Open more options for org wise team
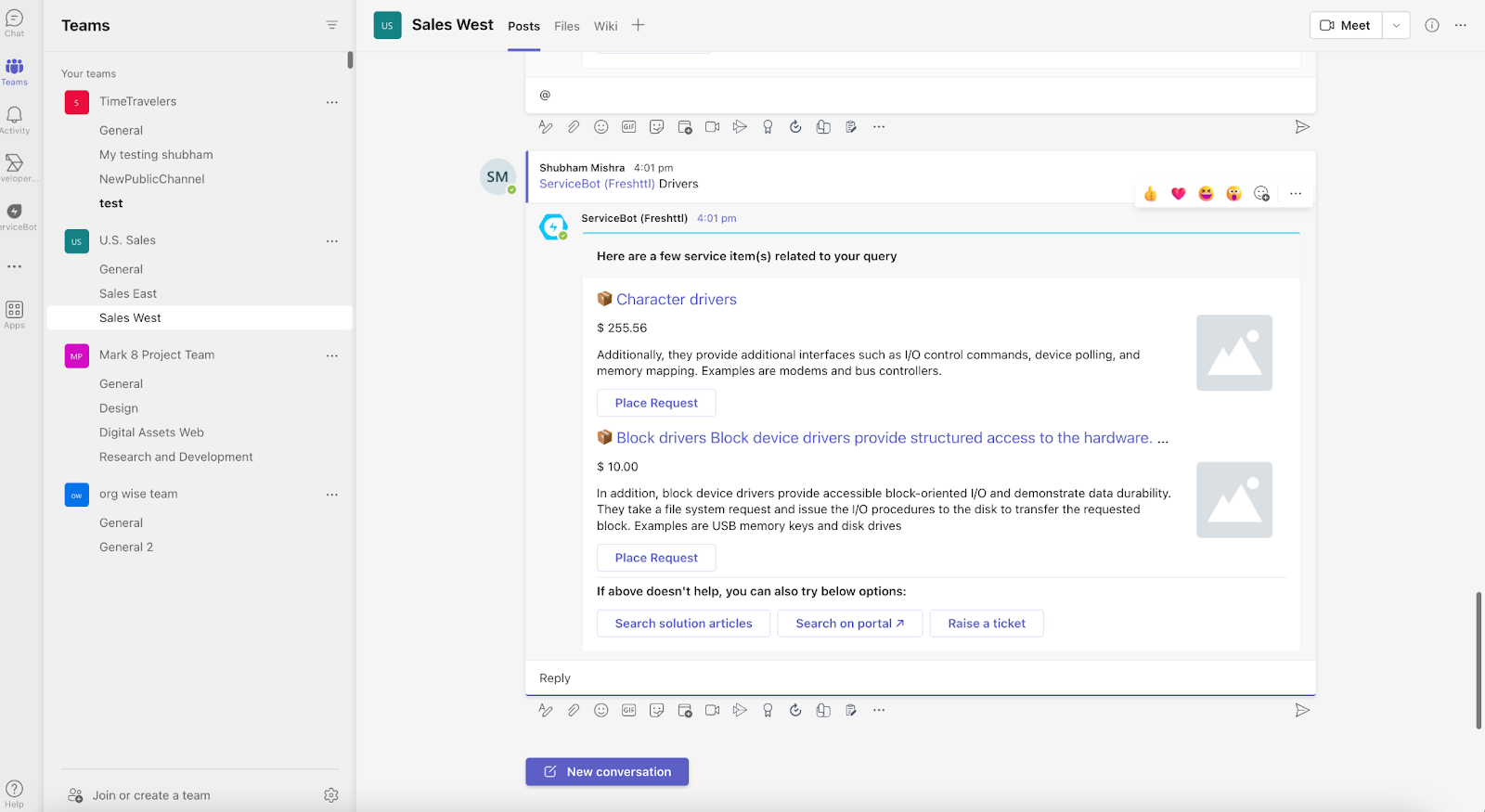The width and height of the screenshot is (1485, 812). pyautogui.click(x=332, y=495)
